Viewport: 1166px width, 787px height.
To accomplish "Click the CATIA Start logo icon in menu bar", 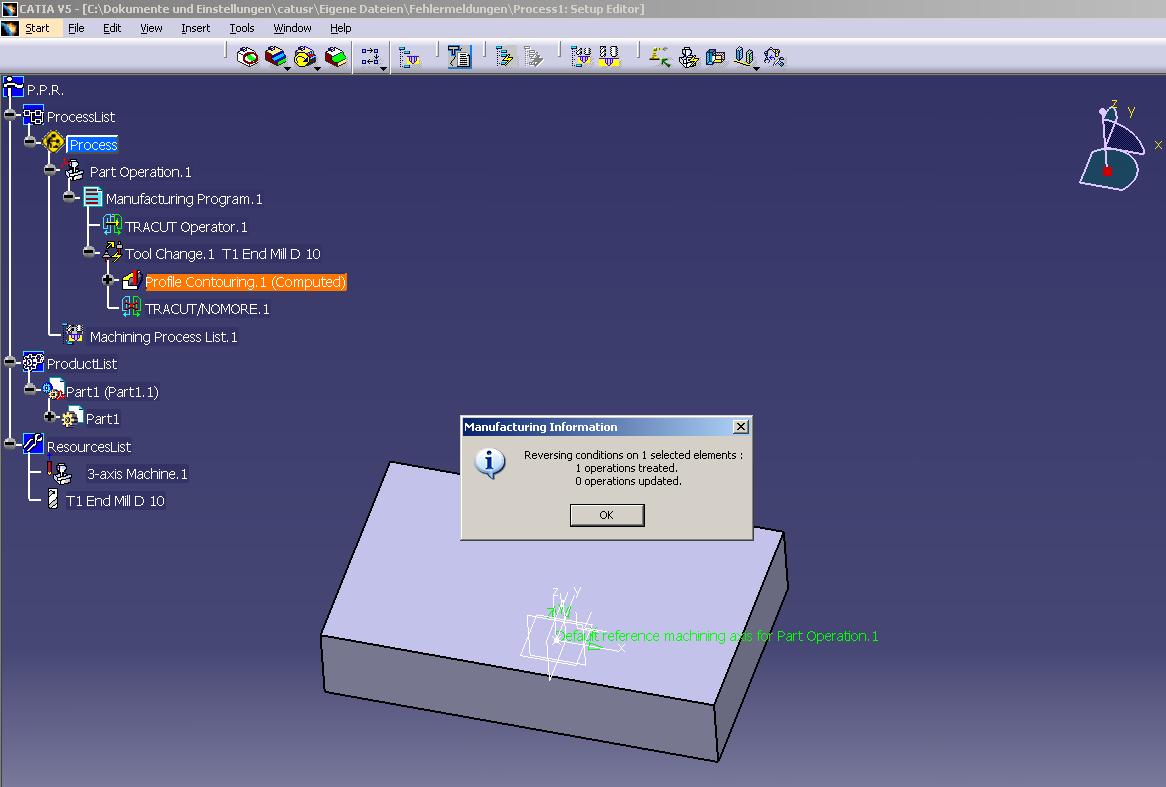I will click(10, 28).
